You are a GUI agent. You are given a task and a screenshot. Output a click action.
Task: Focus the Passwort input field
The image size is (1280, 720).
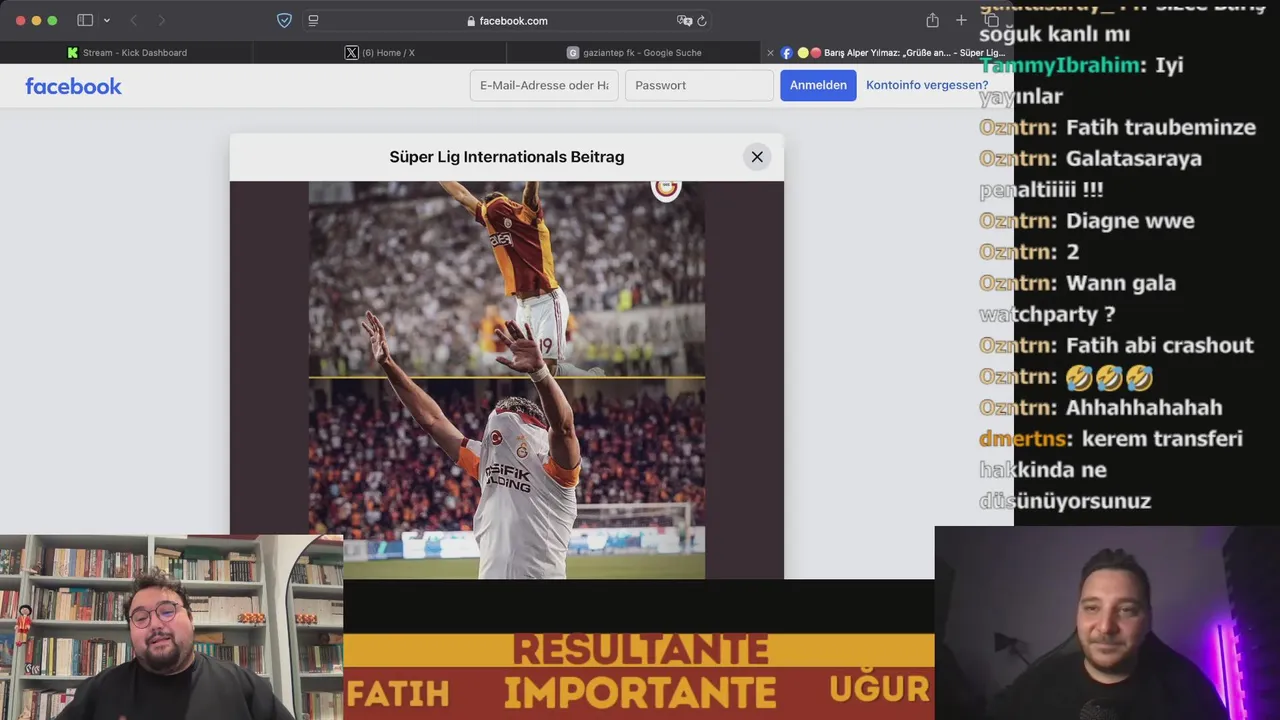[699, 85]
